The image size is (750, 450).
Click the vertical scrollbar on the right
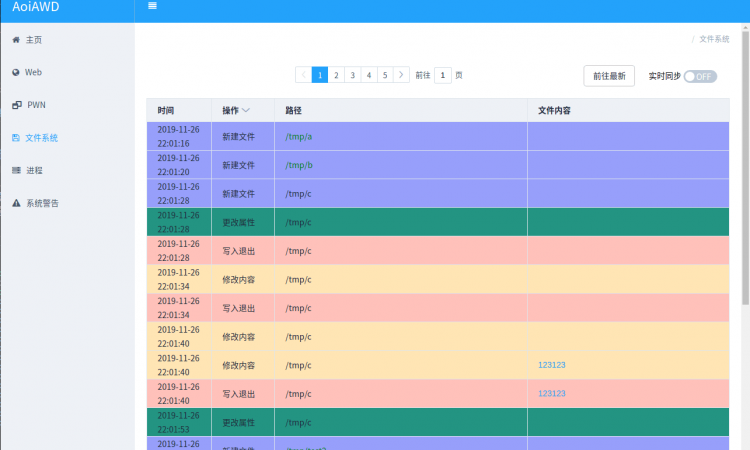745,167
